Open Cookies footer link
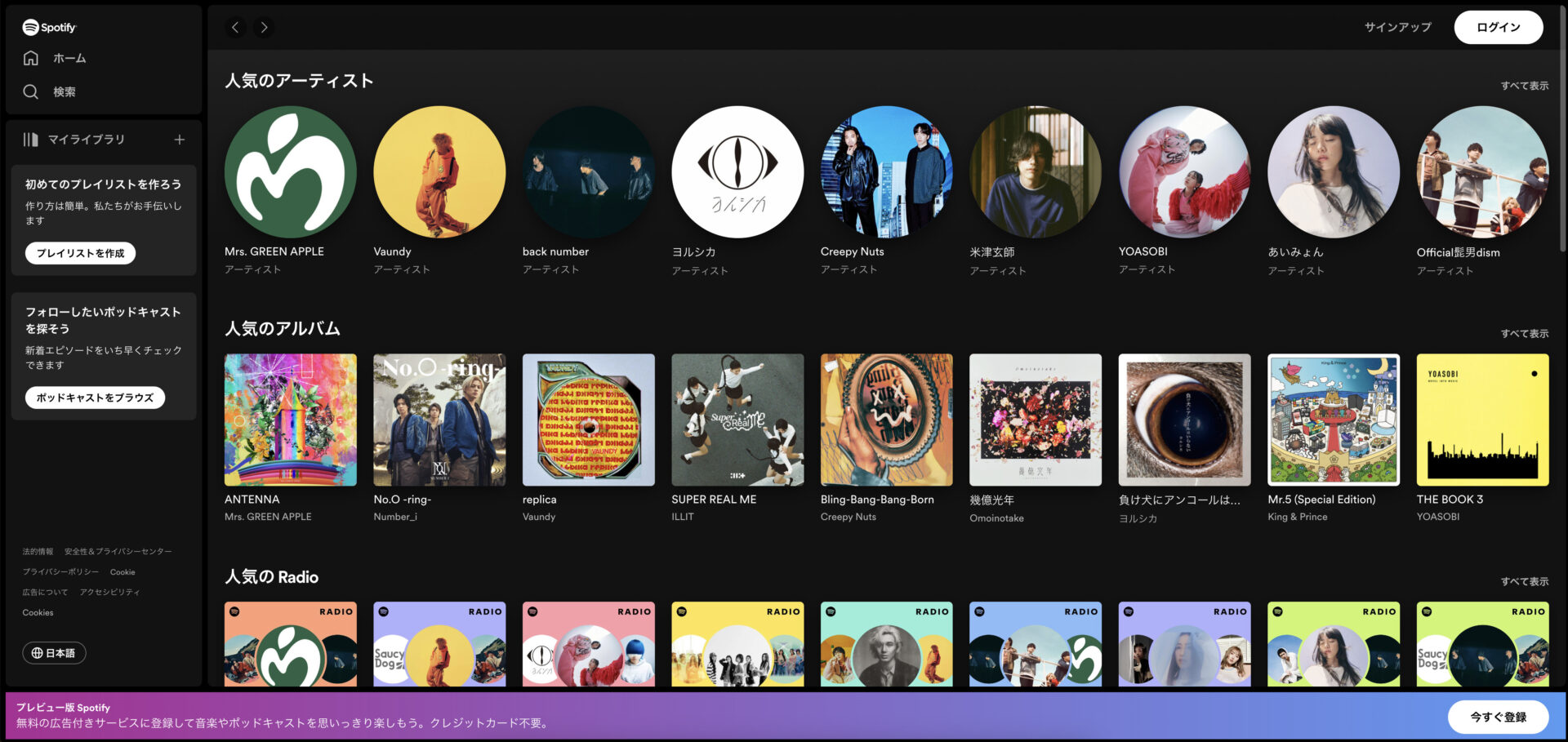The image size is (1568, 742). [x=38, y=613]
